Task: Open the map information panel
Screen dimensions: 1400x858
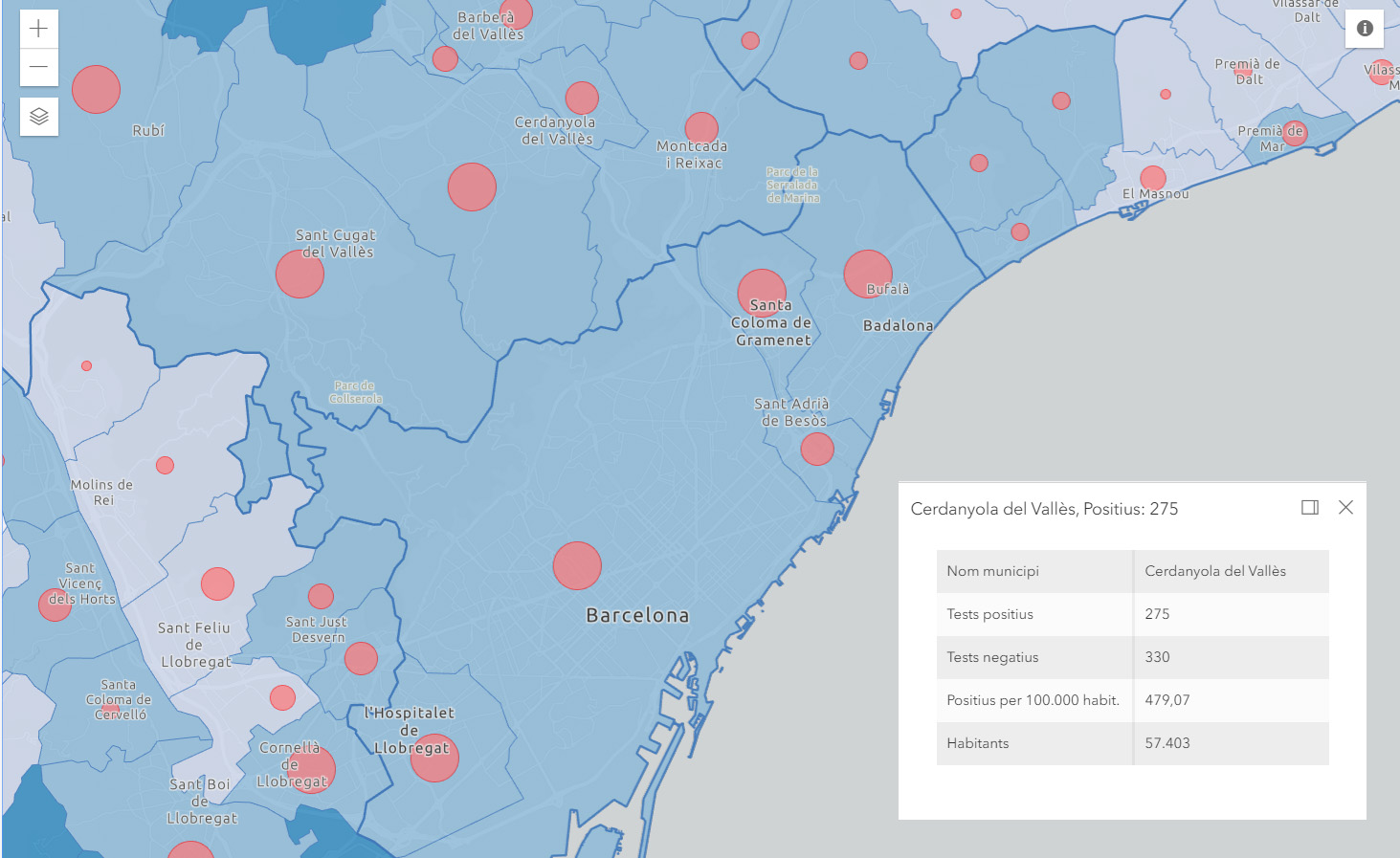Action: point(1365,29)
